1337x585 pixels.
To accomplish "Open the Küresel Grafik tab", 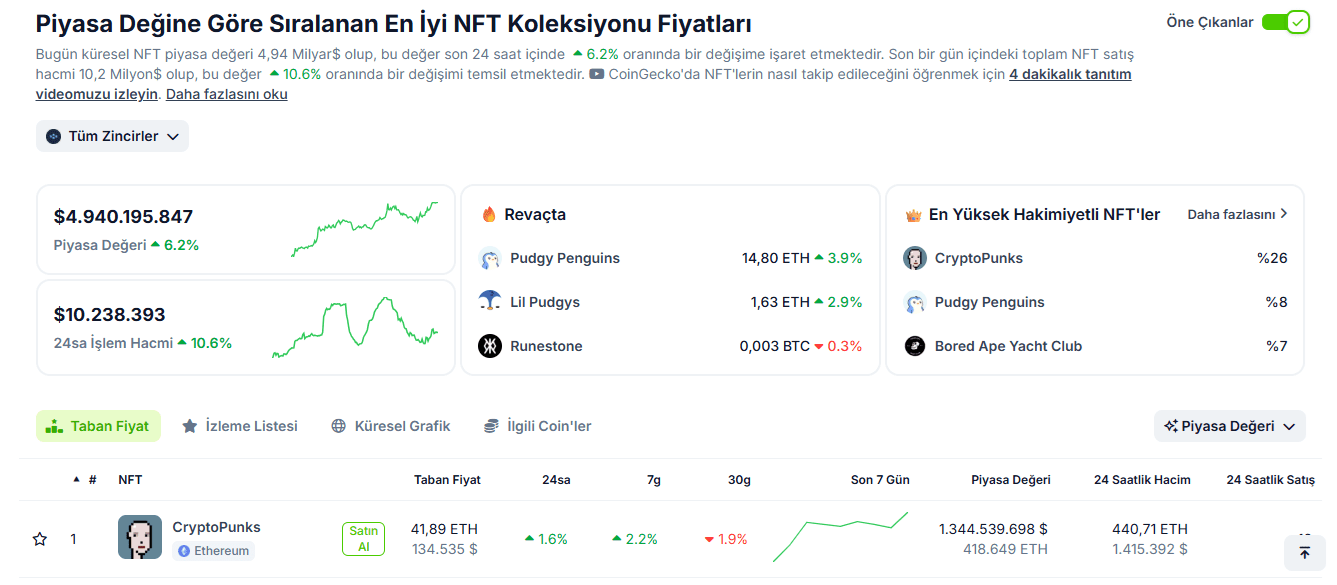I will tap(391, 426).
